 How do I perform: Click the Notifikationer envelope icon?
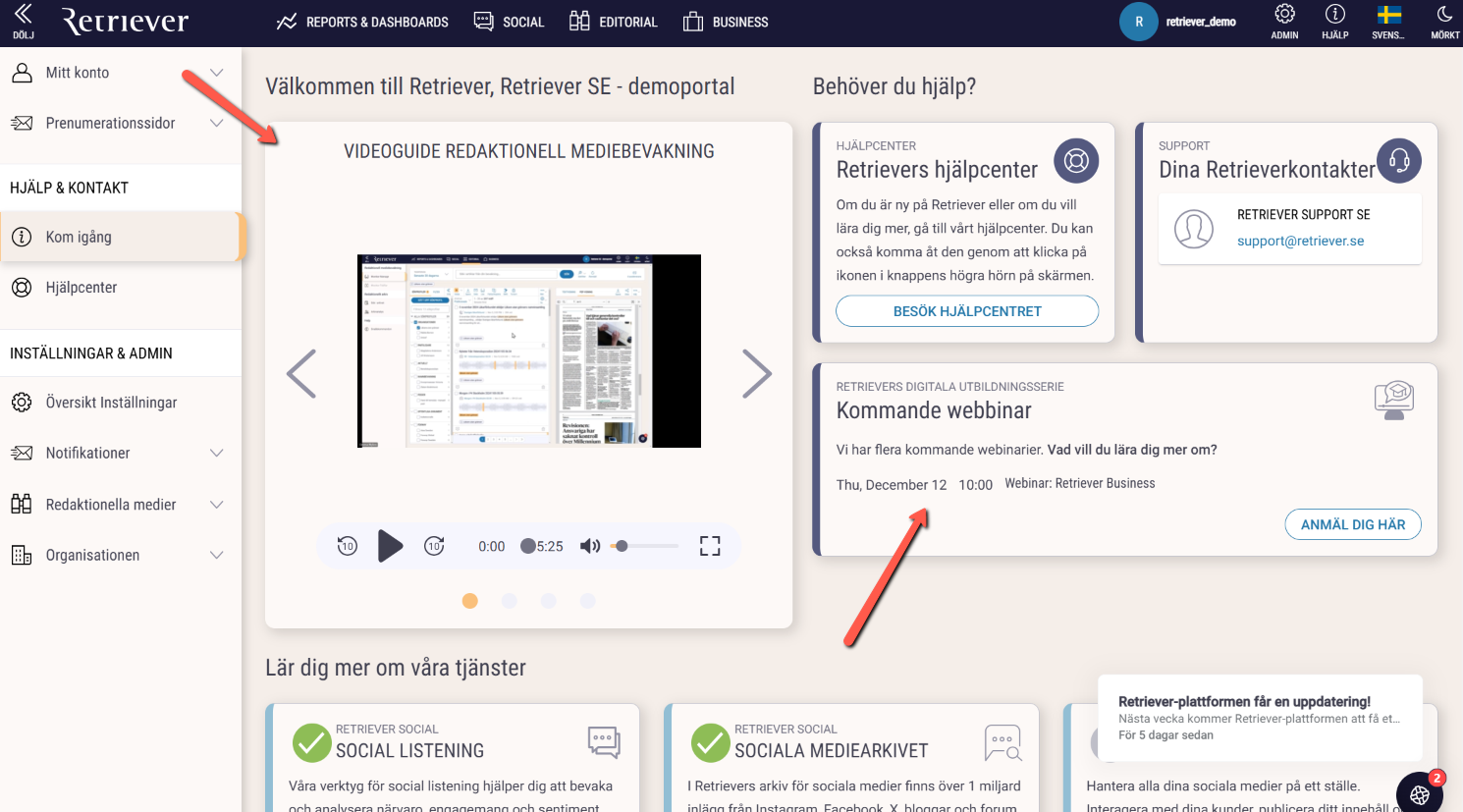22,453
